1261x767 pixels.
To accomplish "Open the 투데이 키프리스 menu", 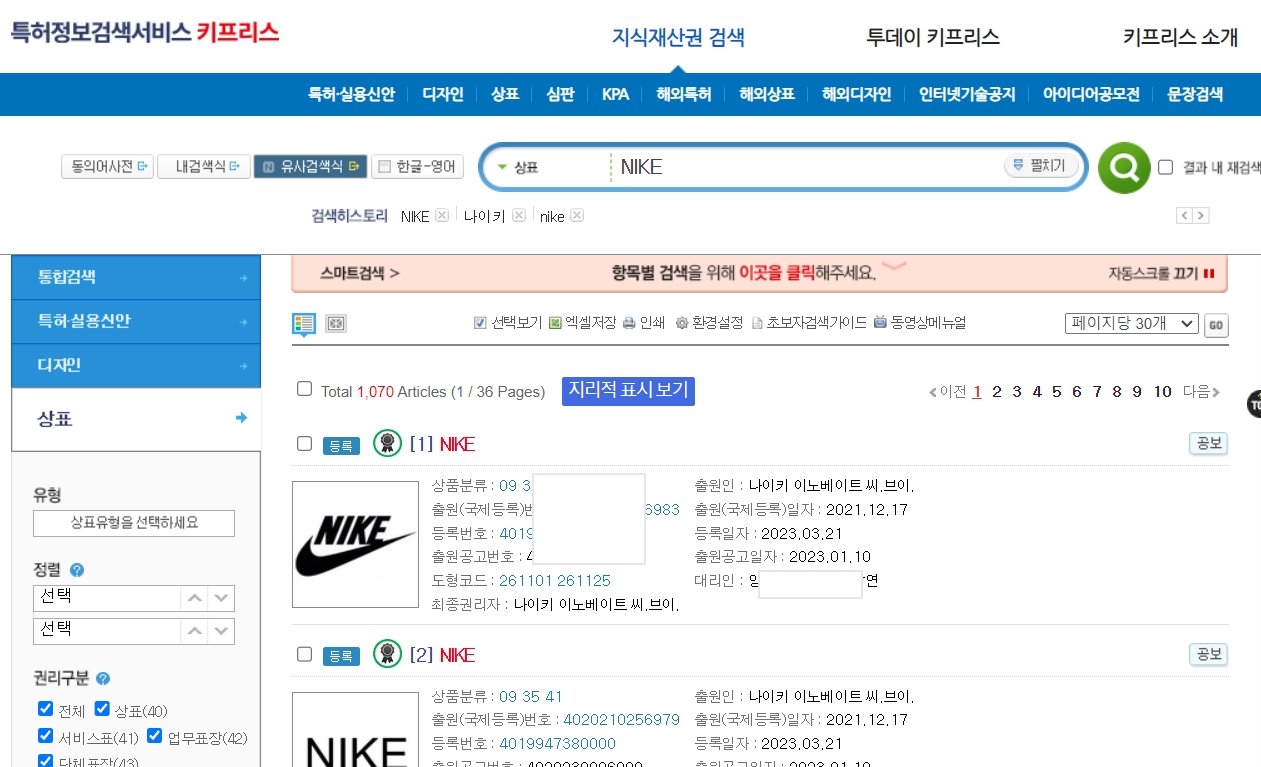I will tap(931, 37).
